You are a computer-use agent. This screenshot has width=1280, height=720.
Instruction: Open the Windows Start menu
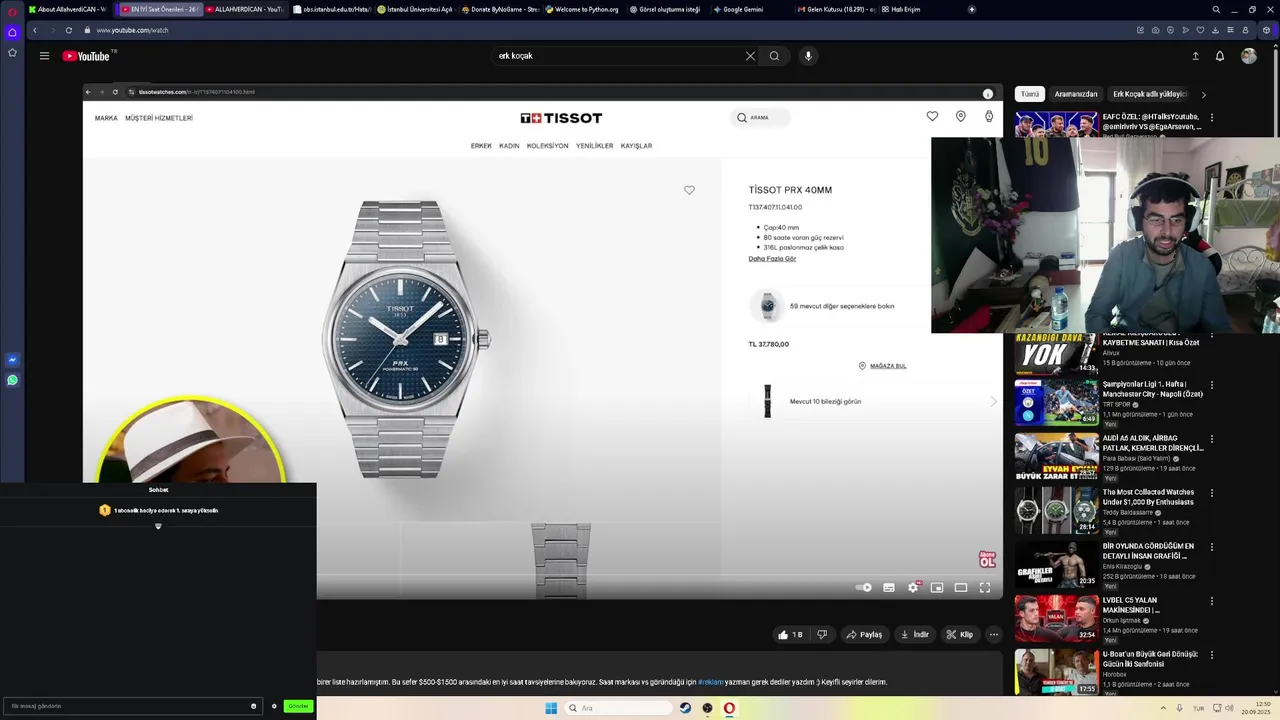[x=551, y=708]
